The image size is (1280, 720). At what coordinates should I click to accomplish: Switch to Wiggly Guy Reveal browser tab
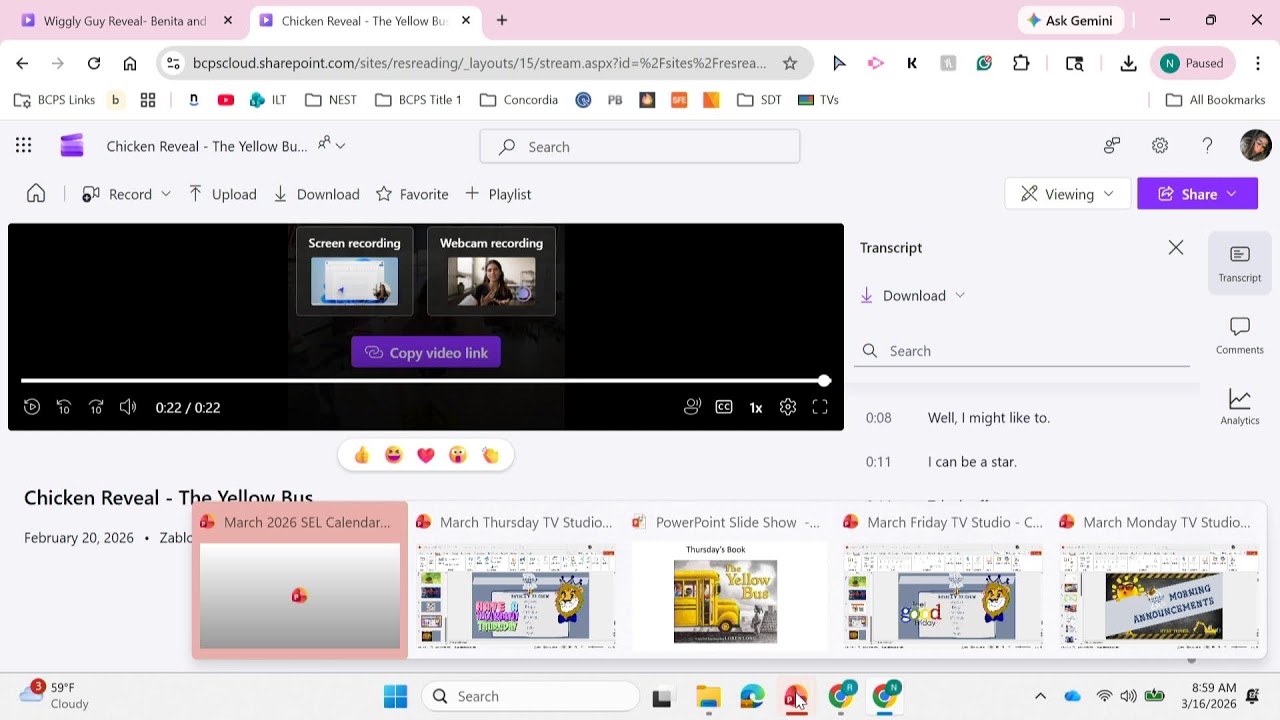pyautogui.click(x=126, y=20)
